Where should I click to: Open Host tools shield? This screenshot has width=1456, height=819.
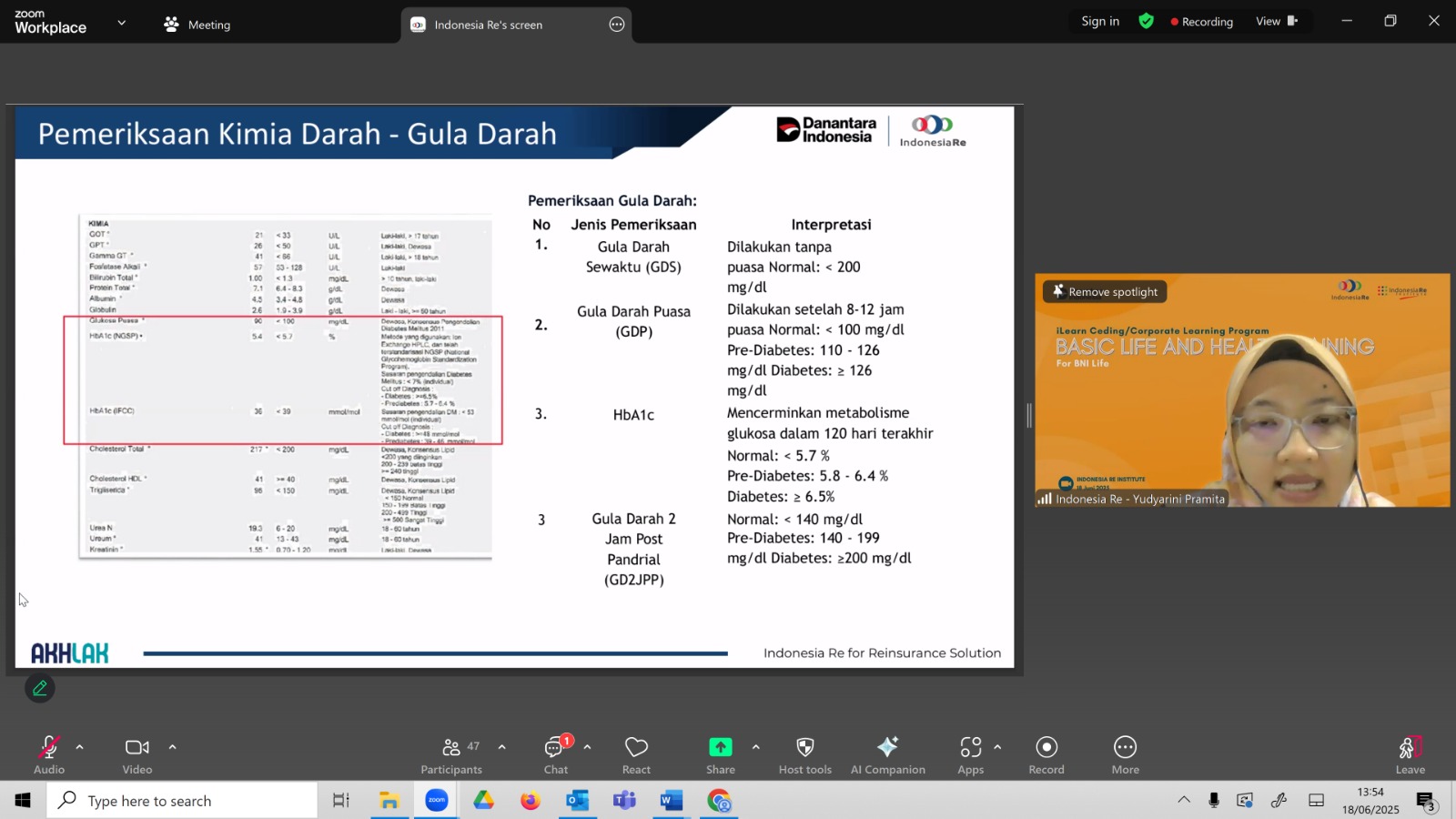coord(804,755)
